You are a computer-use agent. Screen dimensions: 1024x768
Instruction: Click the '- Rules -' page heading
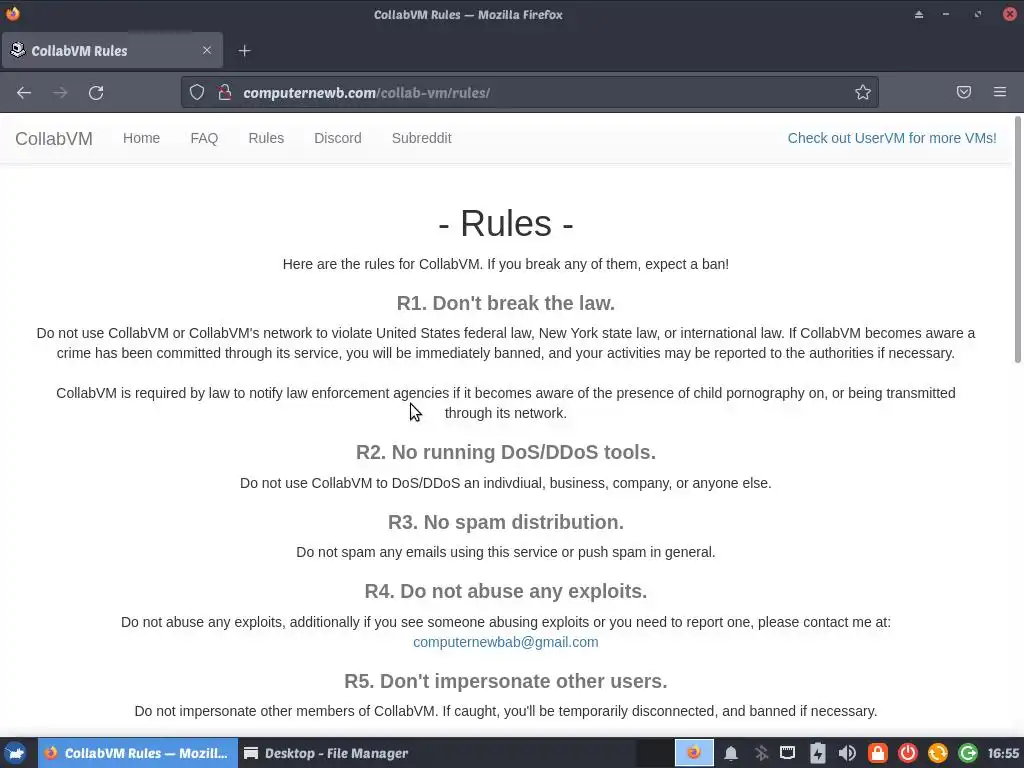505,223
